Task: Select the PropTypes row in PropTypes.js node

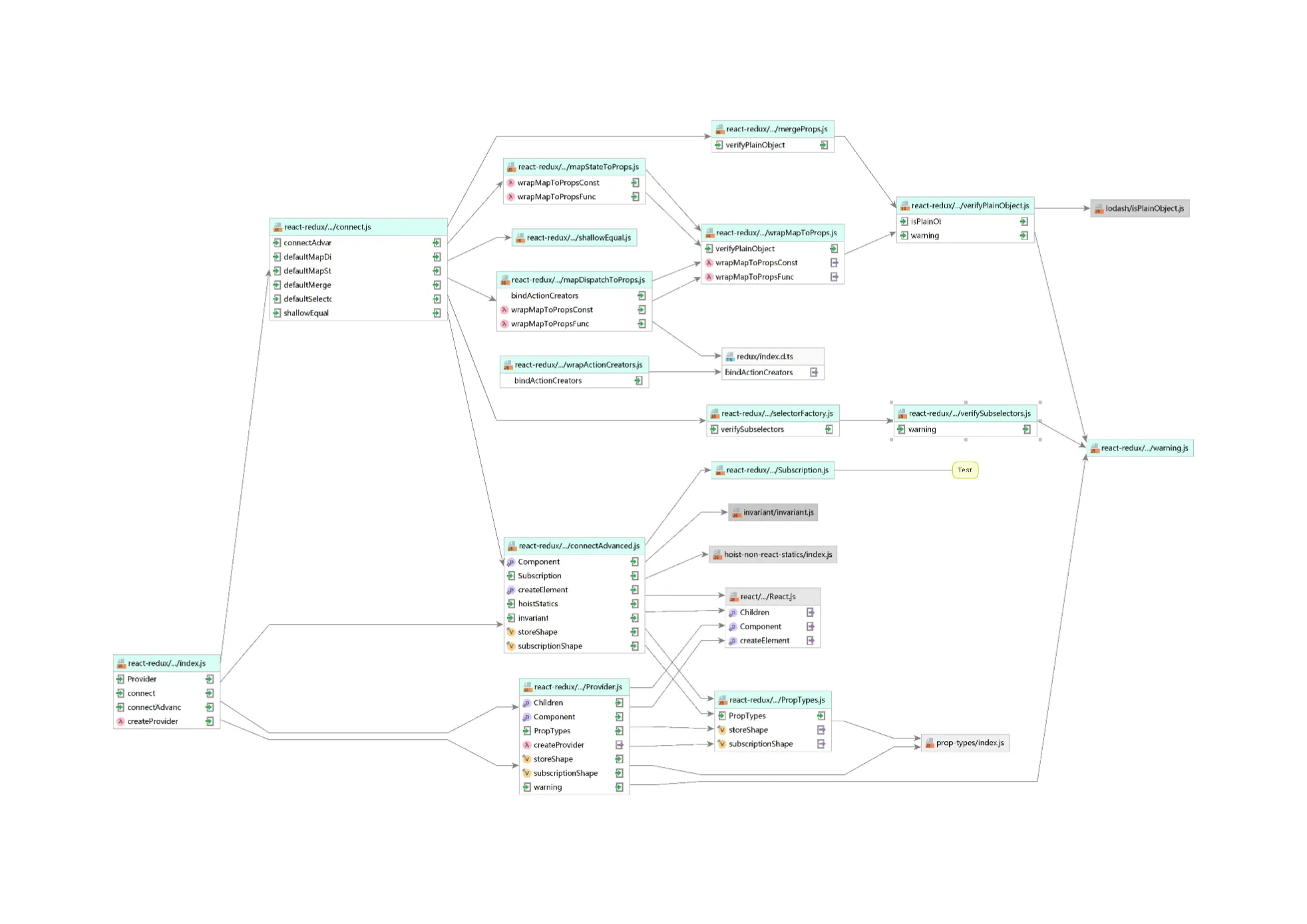Action: pyautogui.click(x=773, y=716)
